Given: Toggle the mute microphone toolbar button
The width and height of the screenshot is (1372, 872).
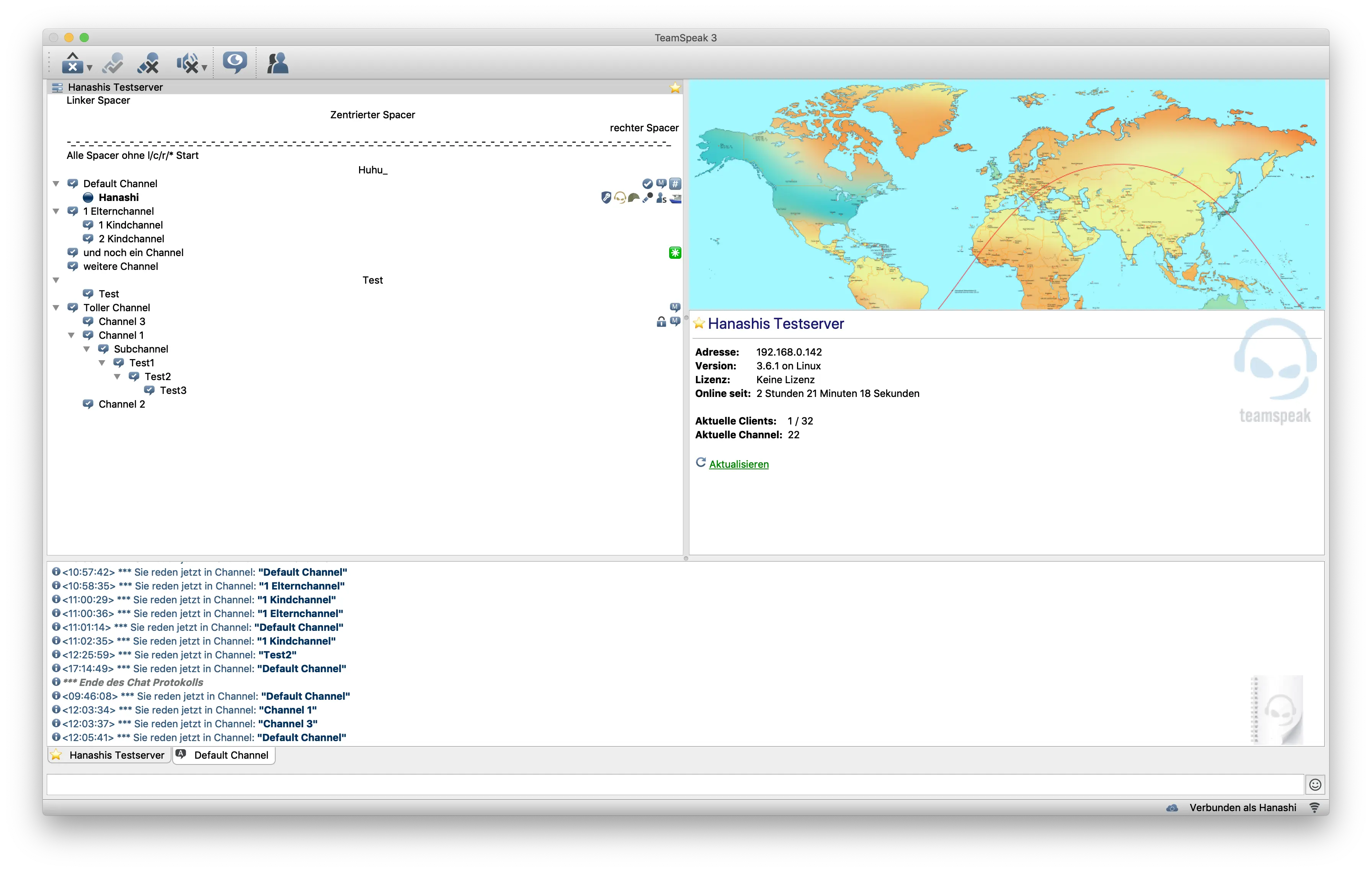Looking at the screenshot, I should click(x=148, y=63).
